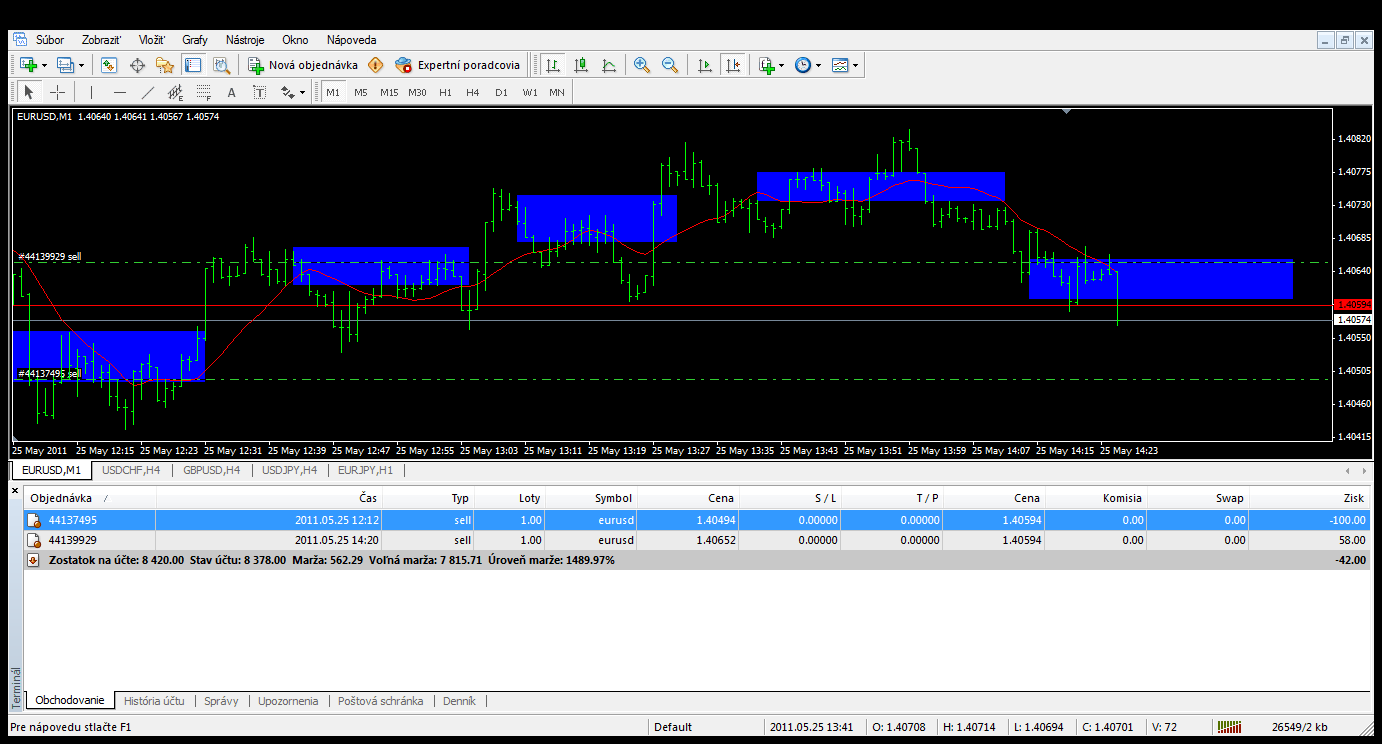Open the Nástroje menu
This screenshot has width=1382, height=744.
click(x=245, y=40)
